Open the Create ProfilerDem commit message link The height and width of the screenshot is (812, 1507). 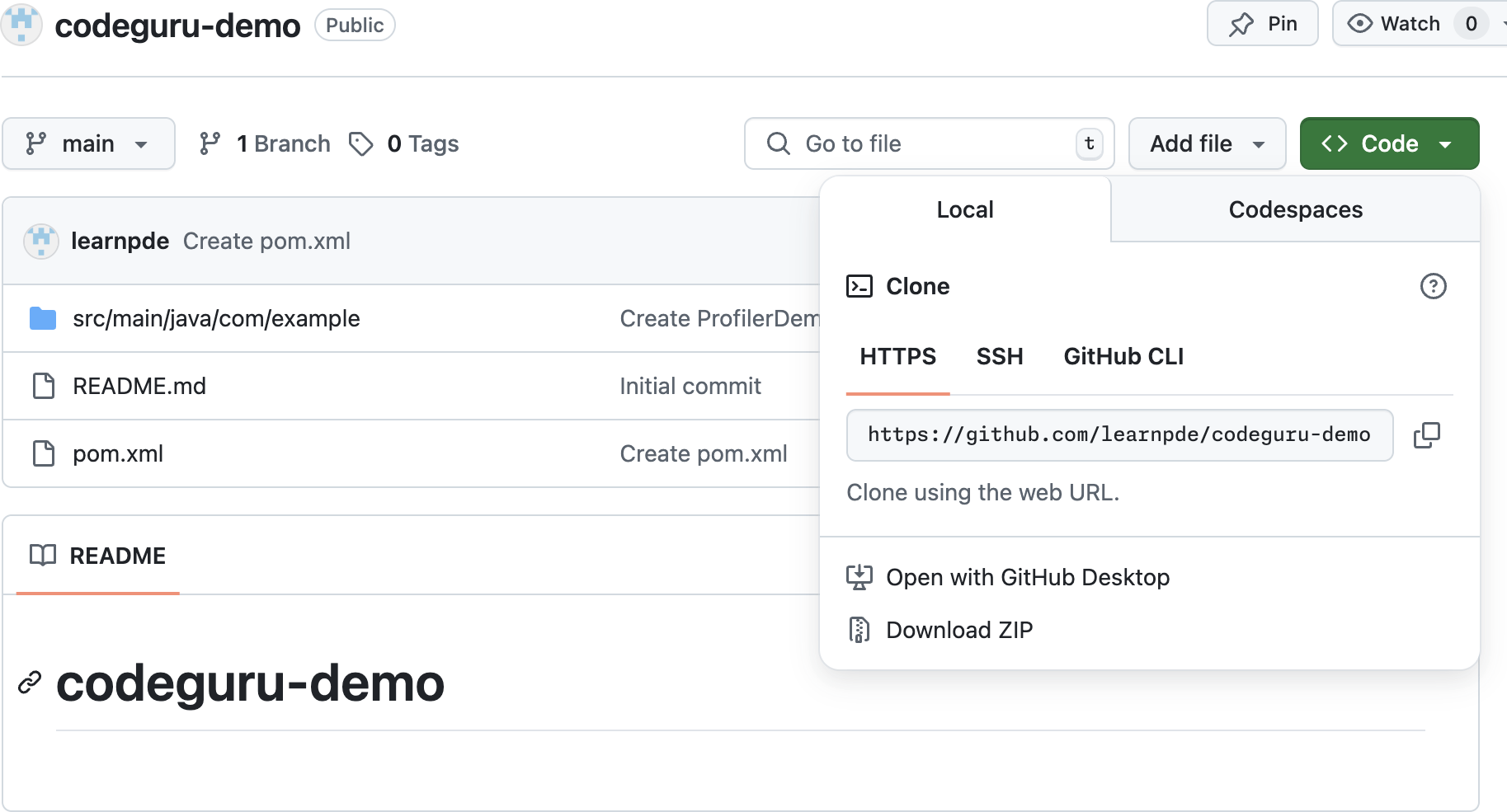tap(719, 318)
